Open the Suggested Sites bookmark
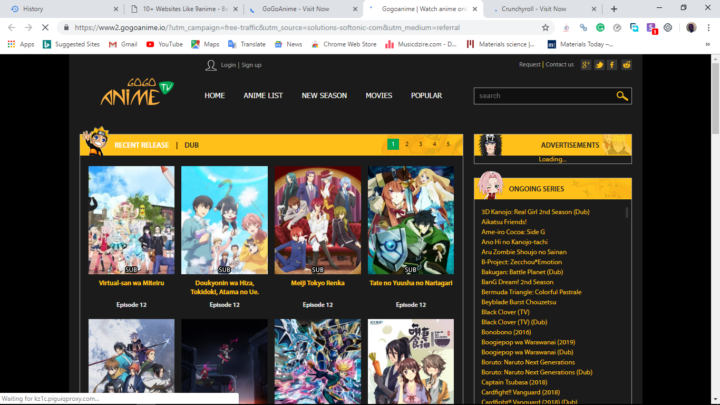This screenshot has height=405, width=720. click(71, 44)
